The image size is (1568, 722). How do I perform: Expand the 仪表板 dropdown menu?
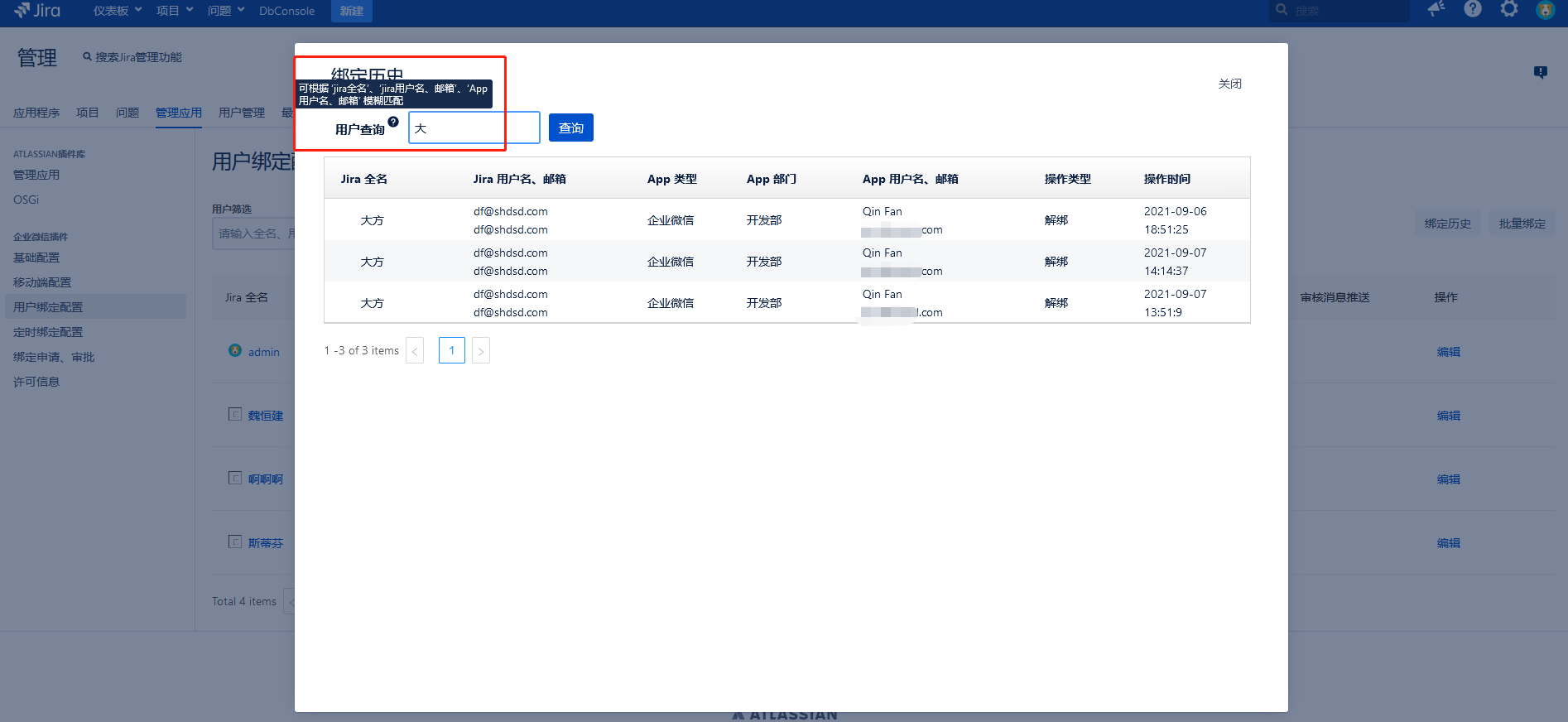pyautogui.click(x=118, y=11)
